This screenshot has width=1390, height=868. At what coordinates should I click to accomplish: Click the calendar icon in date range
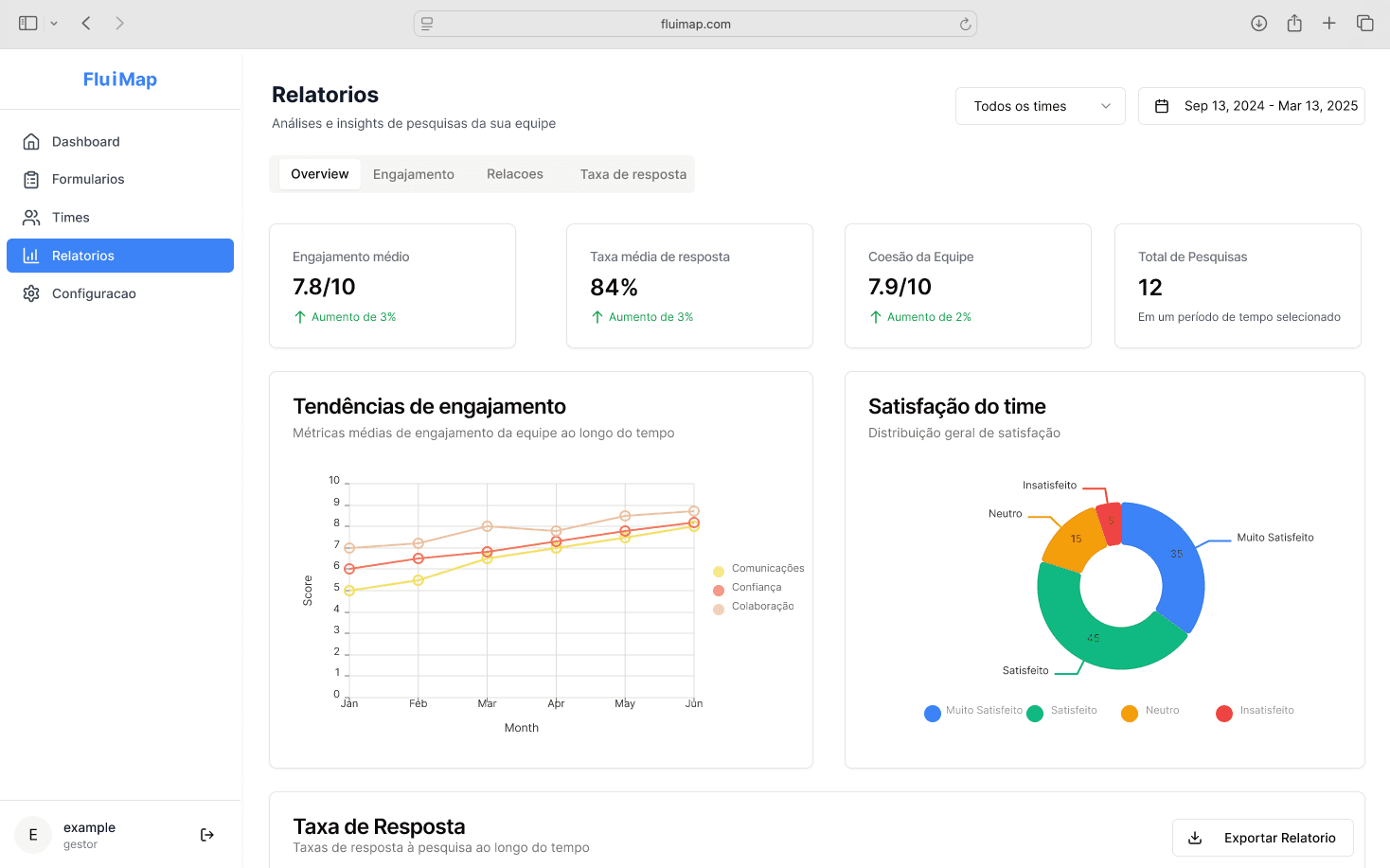[x=1162, y=106]
